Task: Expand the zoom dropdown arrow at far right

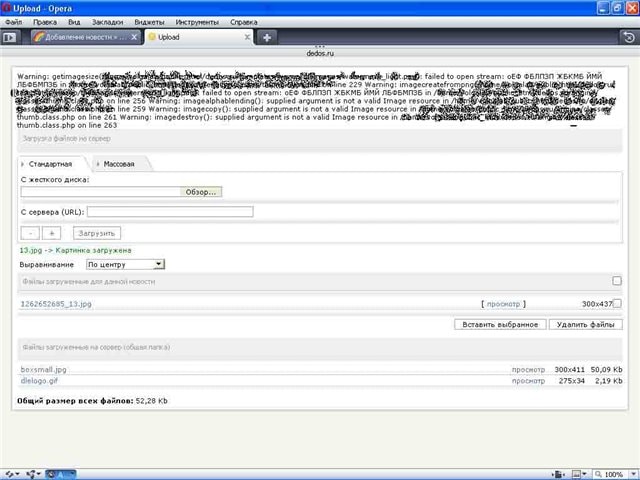Action: (634, 474)
